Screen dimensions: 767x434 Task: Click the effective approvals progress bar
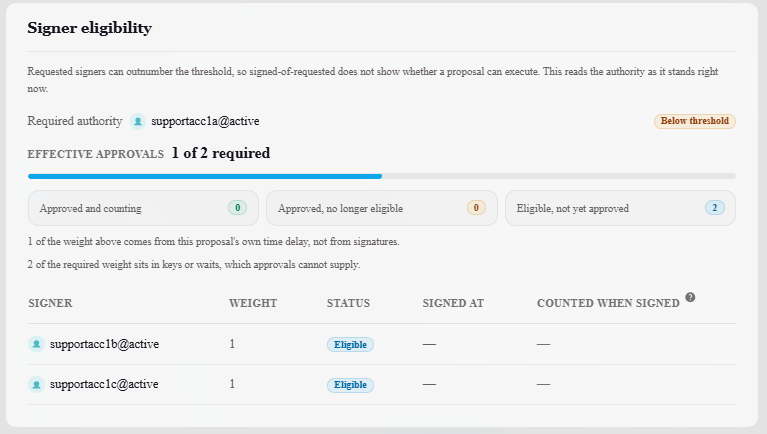tap(382, 176)
